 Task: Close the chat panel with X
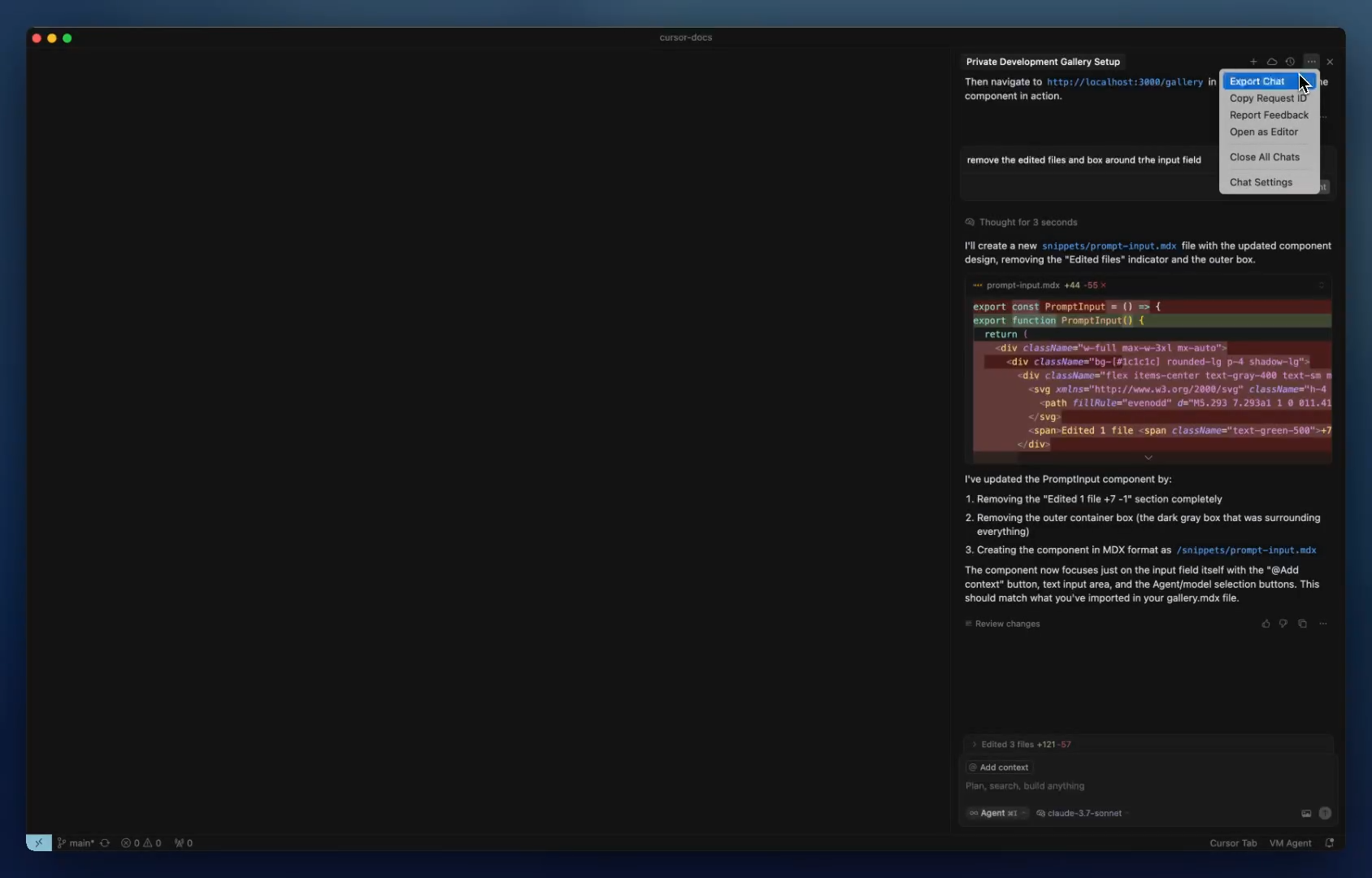[x=1330, y=62]
